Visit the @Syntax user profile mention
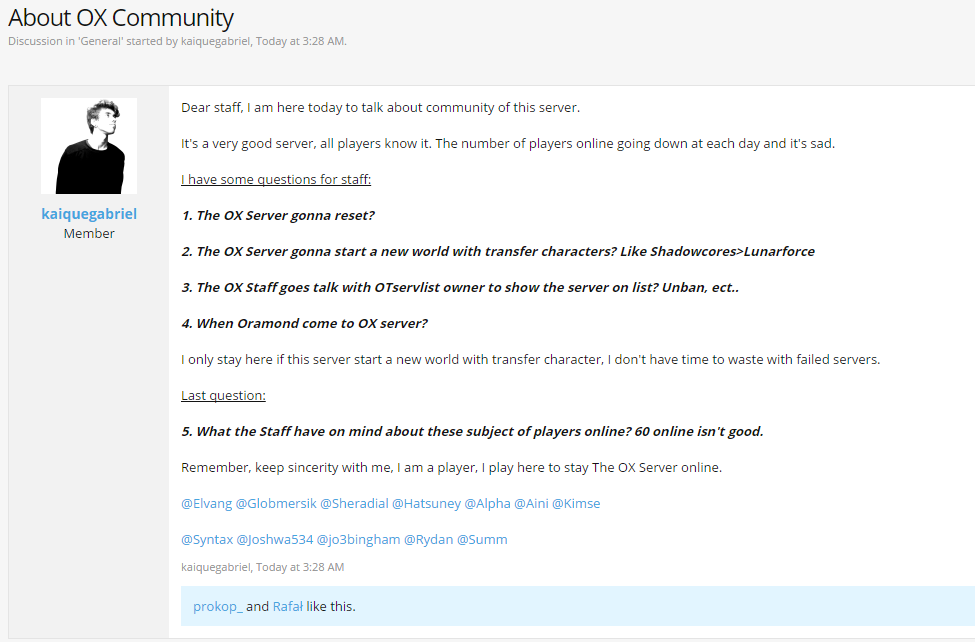The image size is (975, 642). coord(207,539)
